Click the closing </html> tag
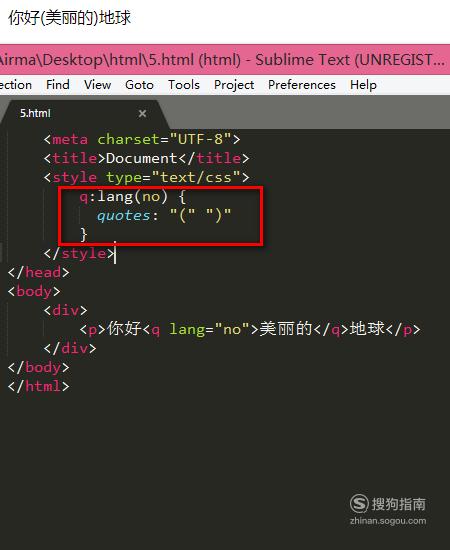 point(39,386)
